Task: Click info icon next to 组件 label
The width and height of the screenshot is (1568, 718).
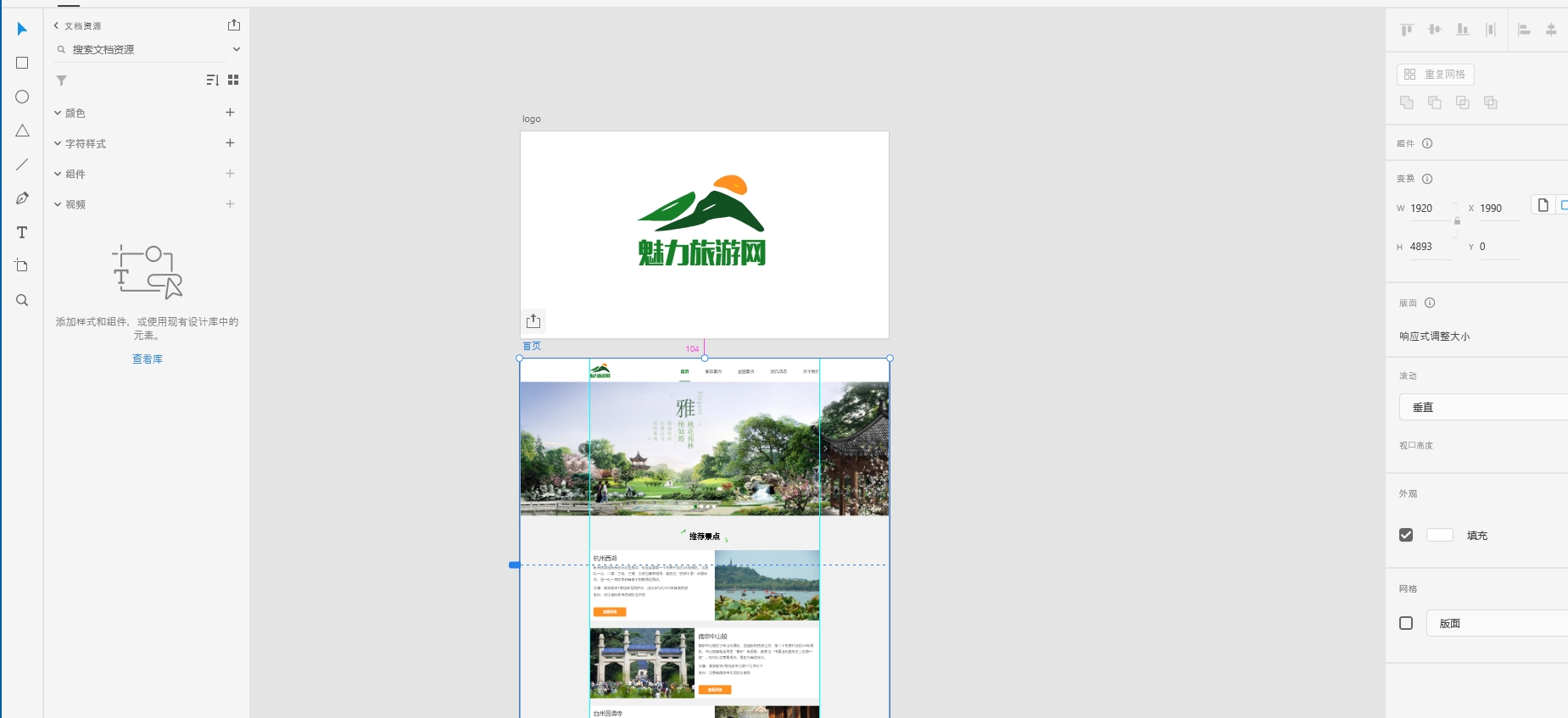Action: point(1427,143)
